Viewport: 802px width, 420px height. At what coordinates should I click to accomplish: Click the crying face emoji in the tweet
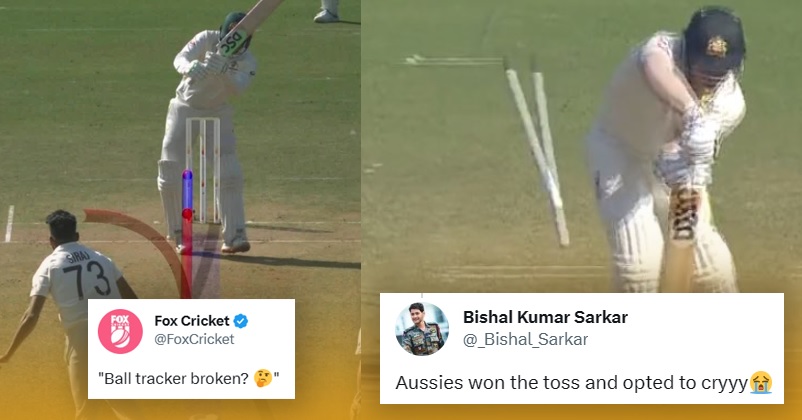(761, 383)
